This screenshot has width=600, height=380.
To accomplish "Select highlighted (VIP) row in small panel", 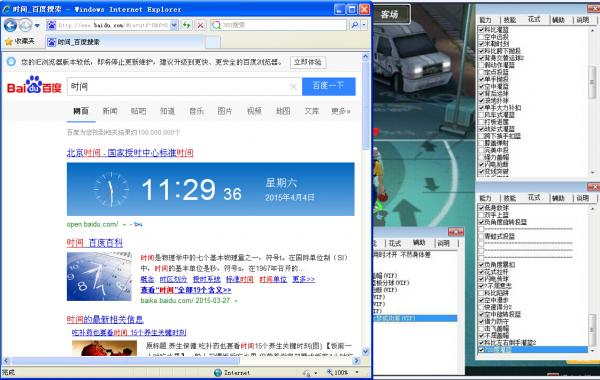I will point(415,318).
